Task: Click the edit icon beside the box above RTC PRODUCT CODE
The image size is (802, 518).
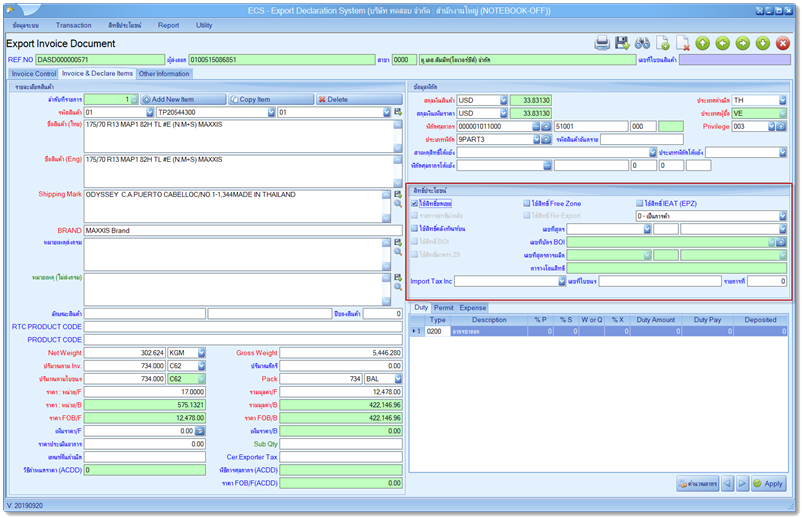Action: pos(398,277)
